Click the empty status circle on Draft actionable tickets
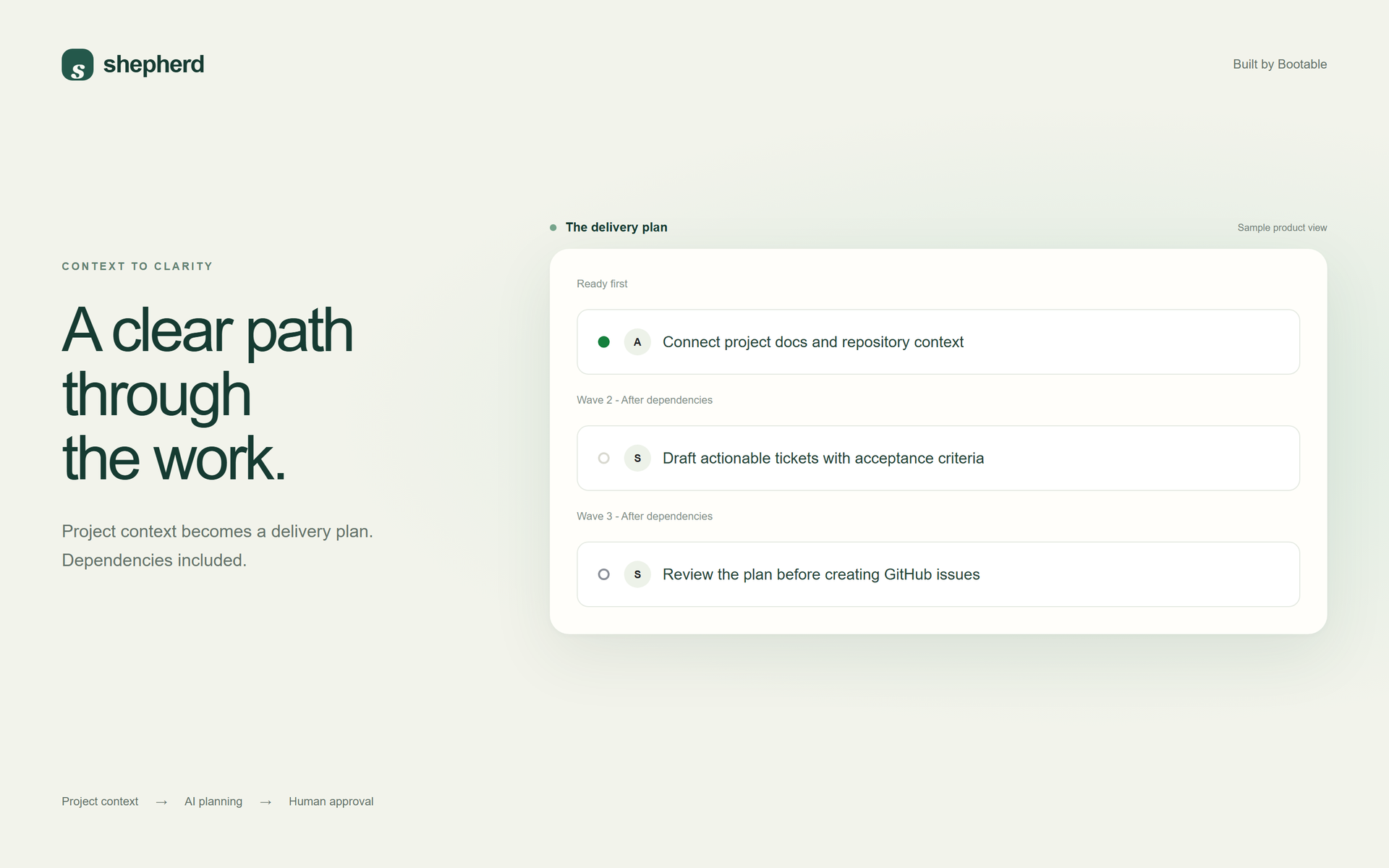The height and width of the screenshot is (868, 1389). click(x=604, y=459)
